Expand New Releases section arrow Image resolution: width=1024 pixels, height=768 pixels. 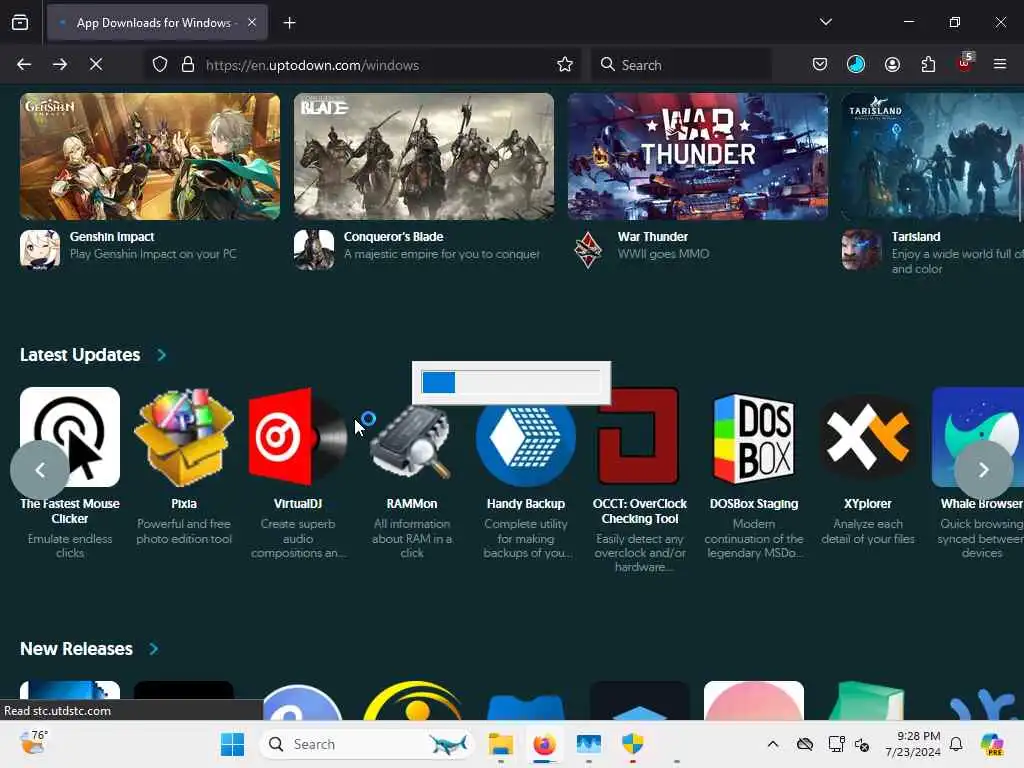click(153, 648)
